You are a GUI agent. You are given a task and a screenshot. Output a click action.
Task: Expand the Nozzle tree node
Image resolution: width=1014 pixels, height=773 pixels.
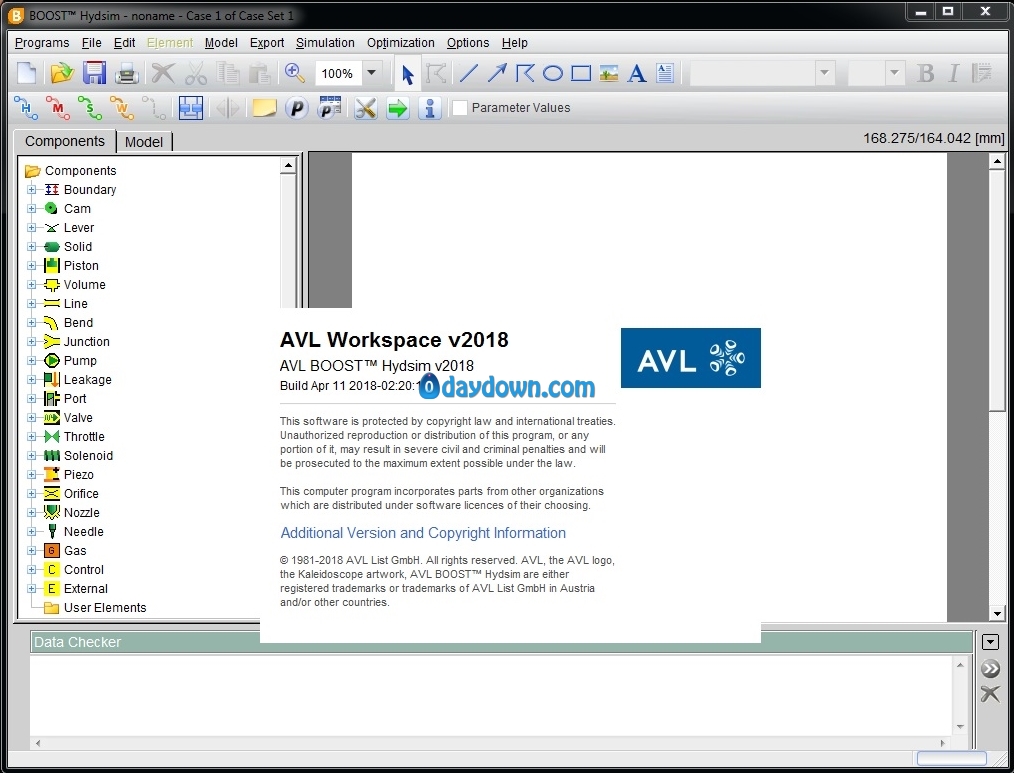point(32,512)
